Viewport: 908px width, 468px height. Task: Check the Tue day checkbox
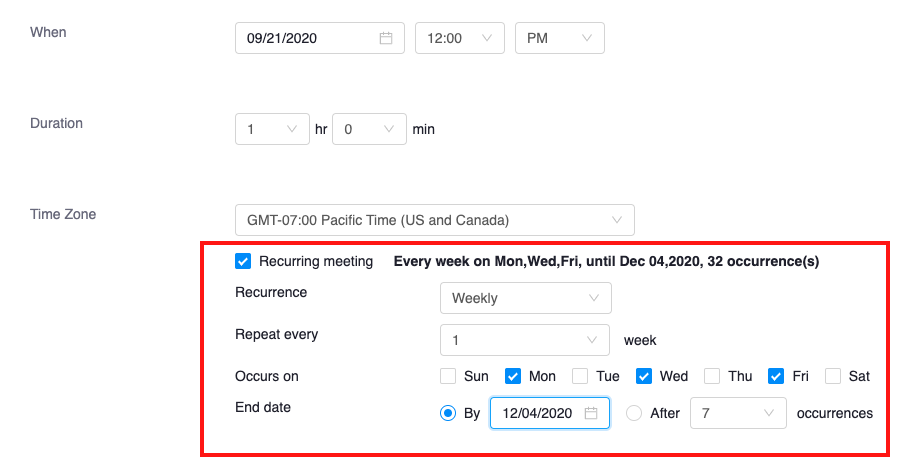580,376
